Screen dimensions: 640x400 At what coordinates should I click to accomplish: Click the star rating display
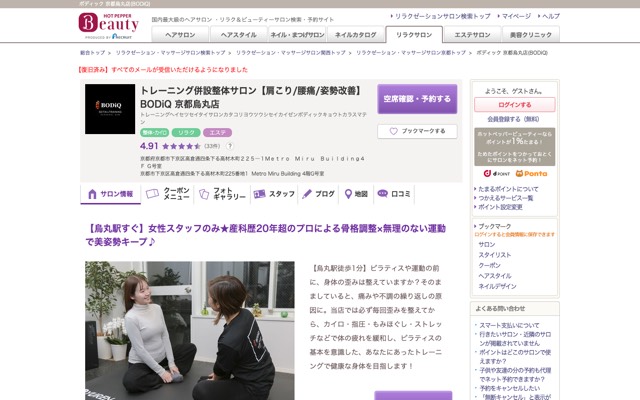point(181,146)
